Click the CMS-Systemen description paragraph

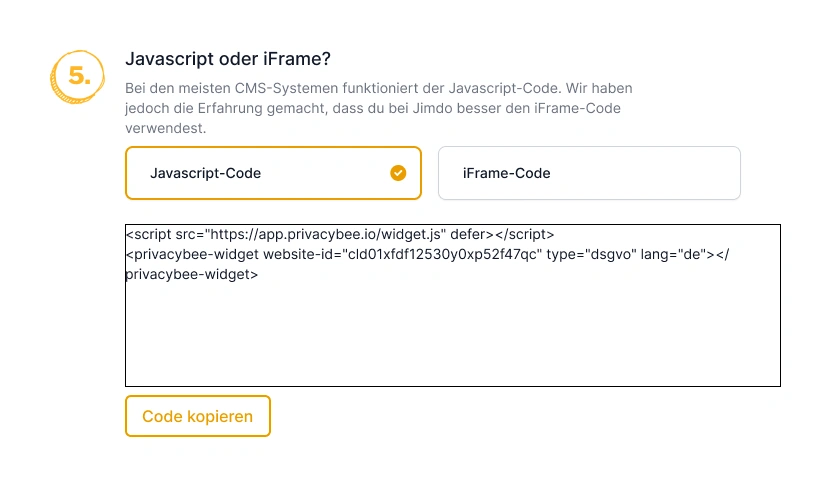pos(378,108)
